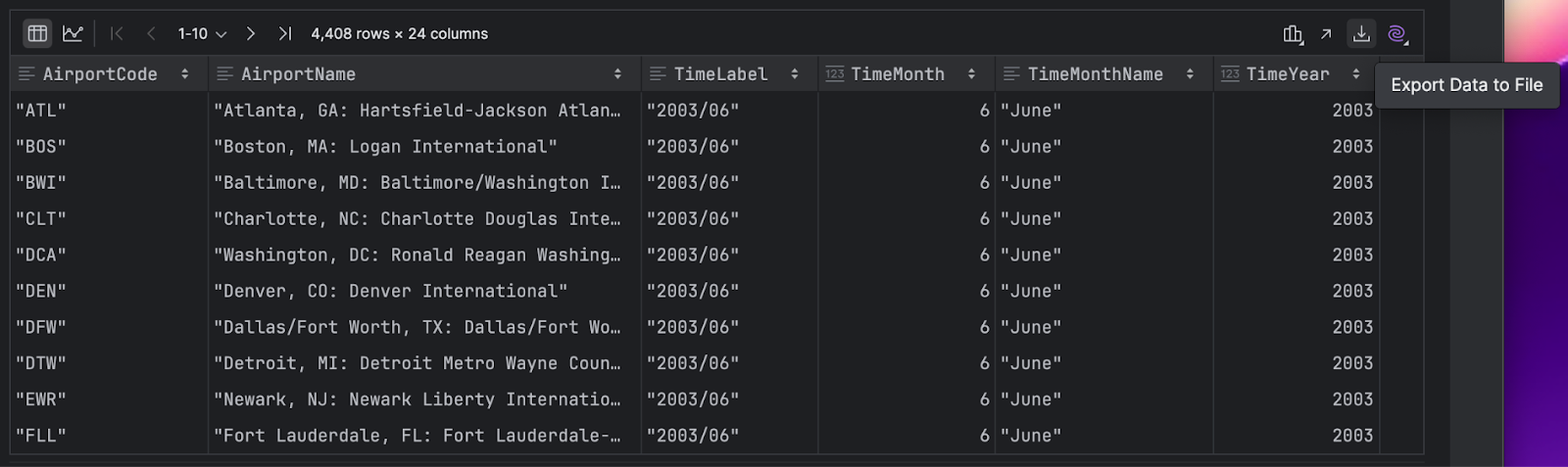Screen dimensions: 1568x467
Task: Toggle sorting on TimeMonth column
Action: click(971, 74)
